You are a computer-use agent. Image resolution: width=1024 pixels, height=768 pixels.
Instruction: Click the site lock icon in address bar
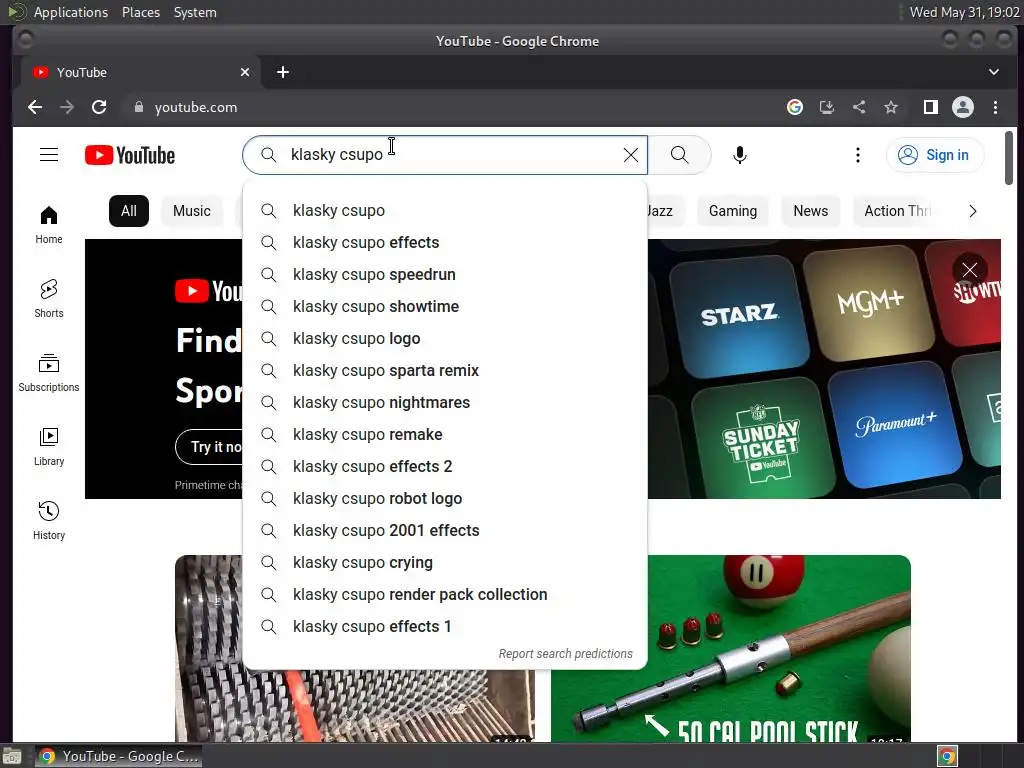pyautogui.click(x=138, y=107)
